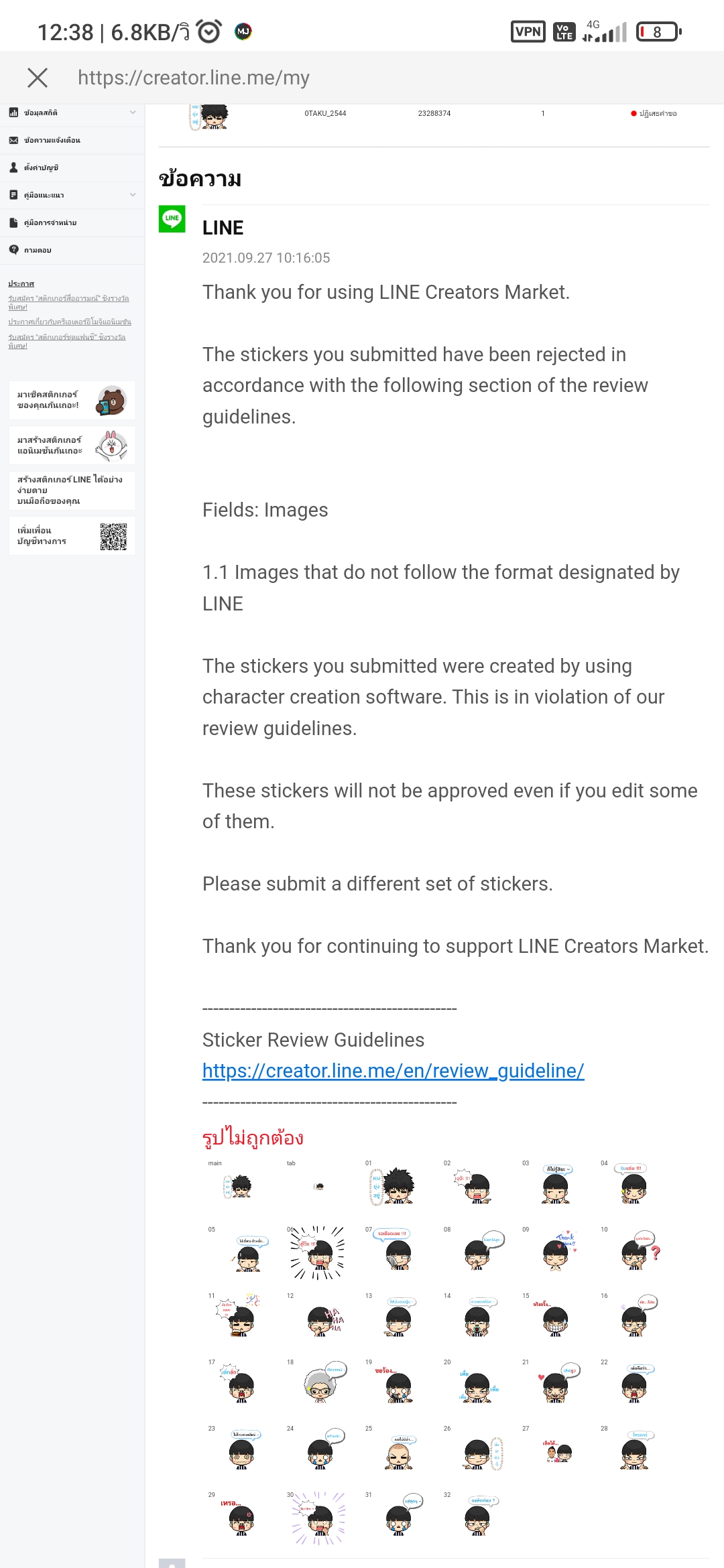Image resolution: width=724 pixels, height=1568 pixels.
Task: Open the Sticker Review Guidelines link
Action: tap(394, 1071)
